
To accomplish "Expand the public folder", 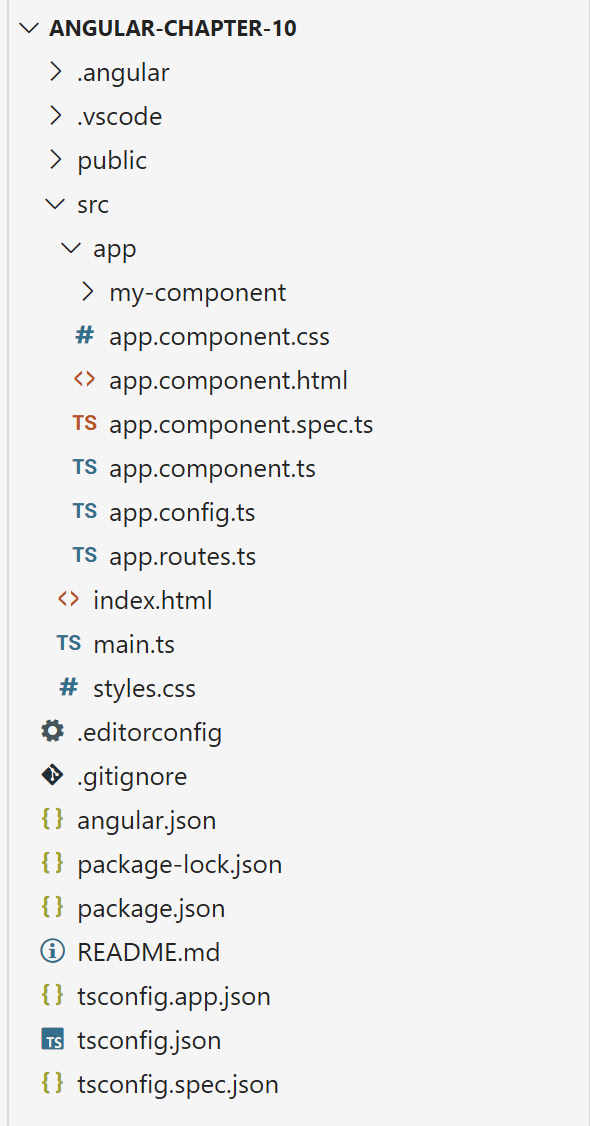I will pyautogui.click(x=56, y=159).
